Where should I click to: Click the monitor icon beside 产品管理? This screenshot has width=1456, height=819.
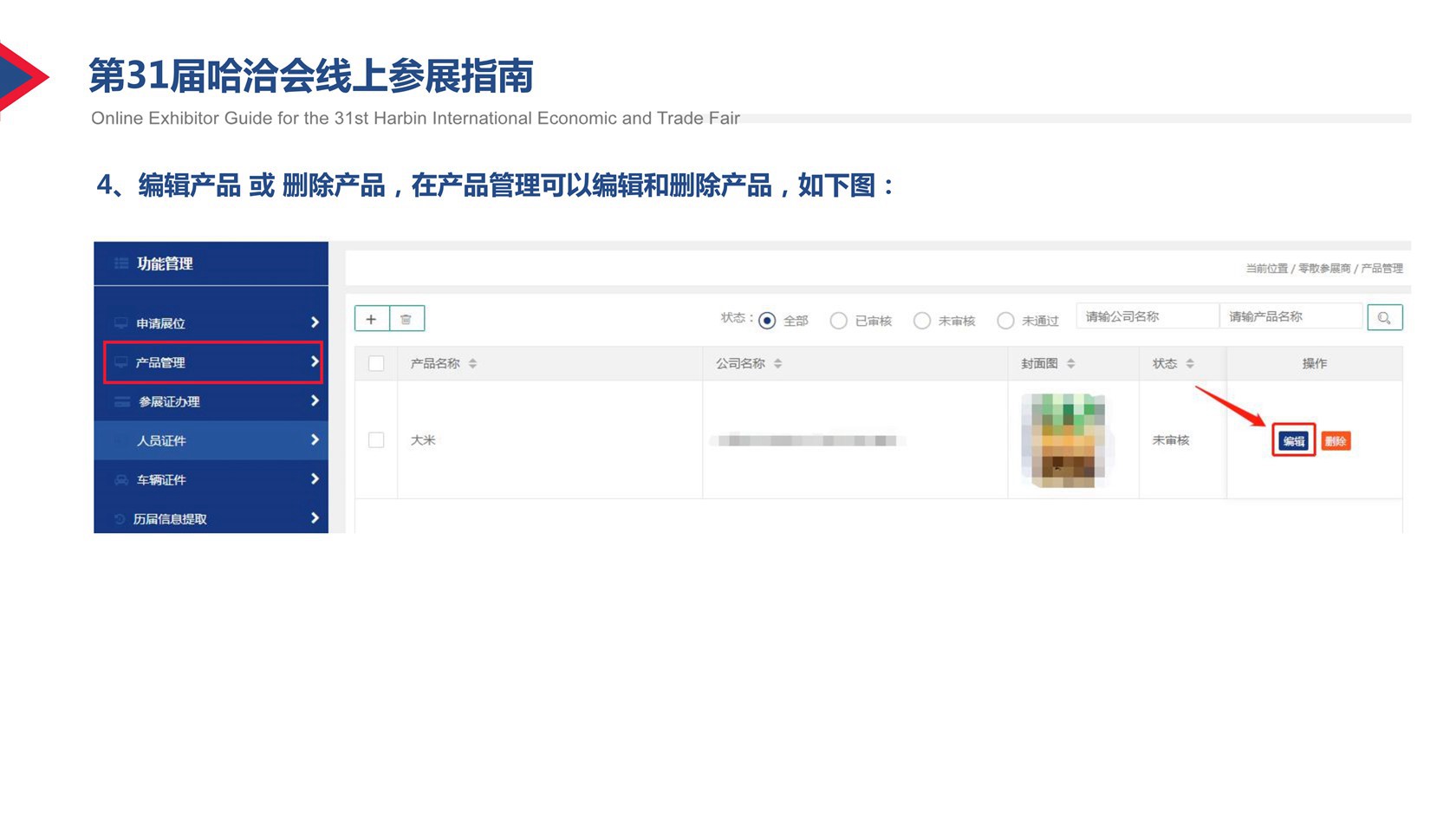[121, 362]
